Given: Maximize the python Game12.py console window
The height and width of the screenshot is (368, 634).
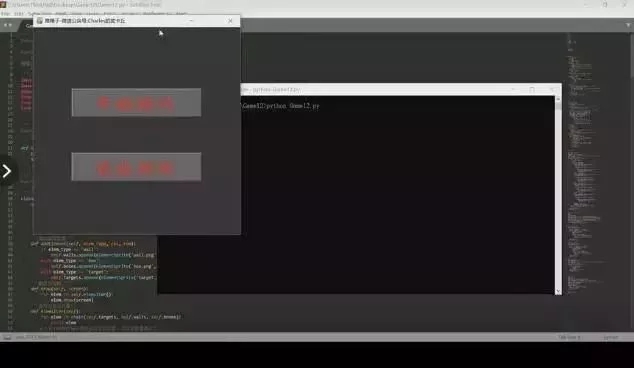Looking at the screenshot, I should [x=532, y=90].
